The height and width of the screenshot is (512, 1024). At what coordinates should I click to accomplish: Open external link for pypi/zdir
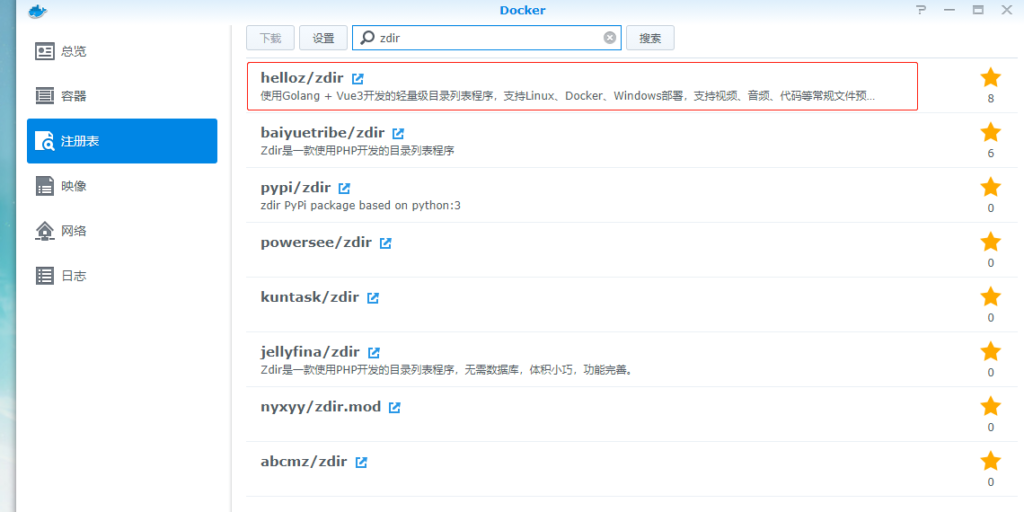click(x=344, y=188)
